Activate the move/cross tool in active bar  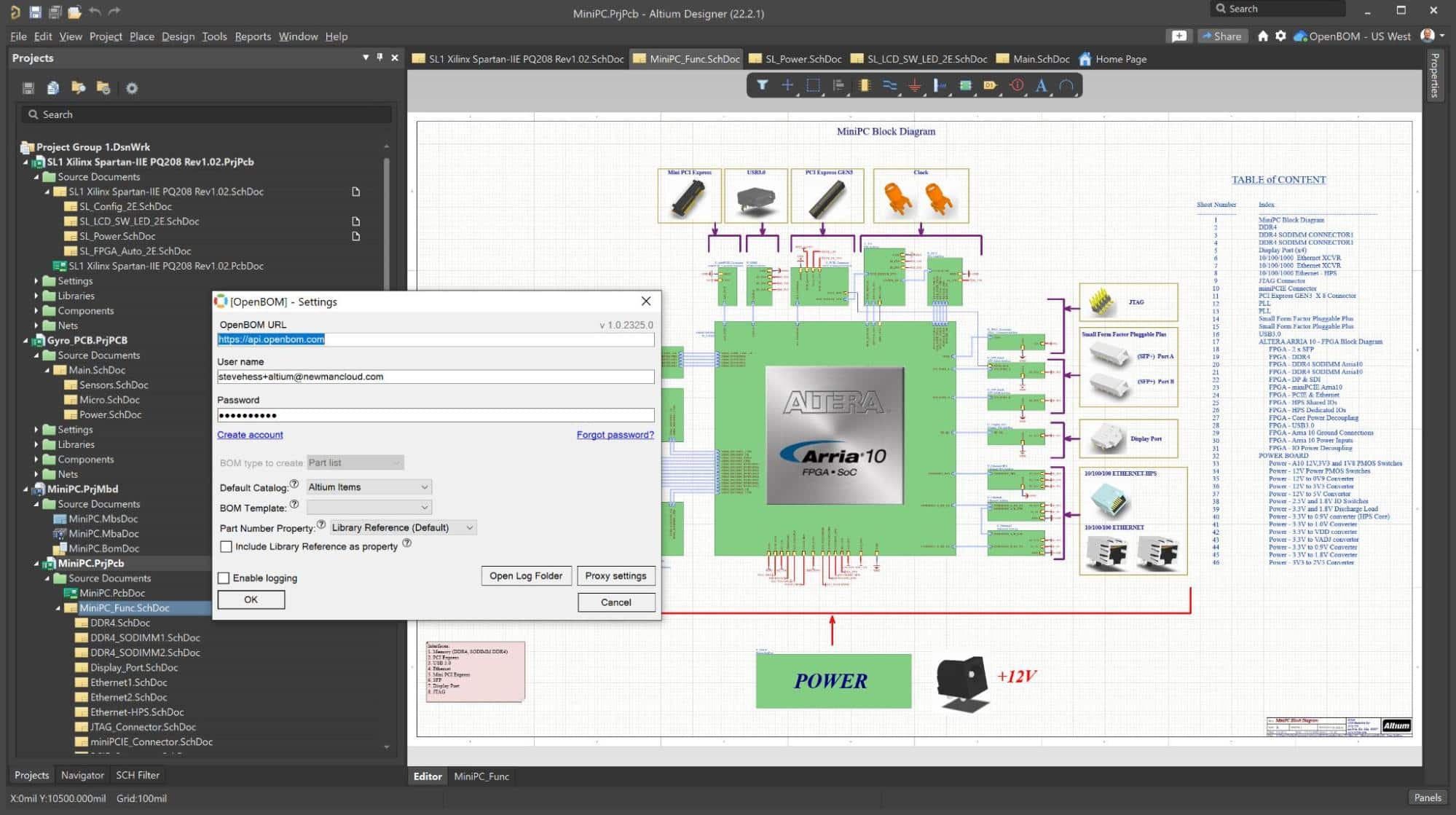[x=787, y=85]
